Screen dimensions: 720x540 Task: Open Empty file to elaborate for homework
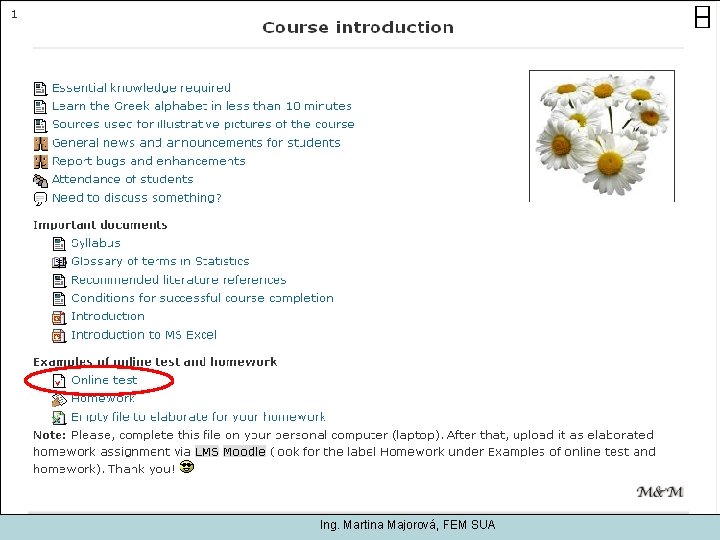click(198, 417)
